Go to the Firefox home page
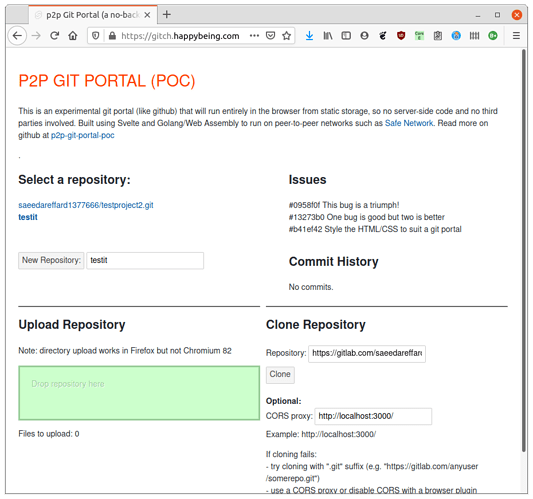Viewport: 533px width, 499px height. pos(73,35)
